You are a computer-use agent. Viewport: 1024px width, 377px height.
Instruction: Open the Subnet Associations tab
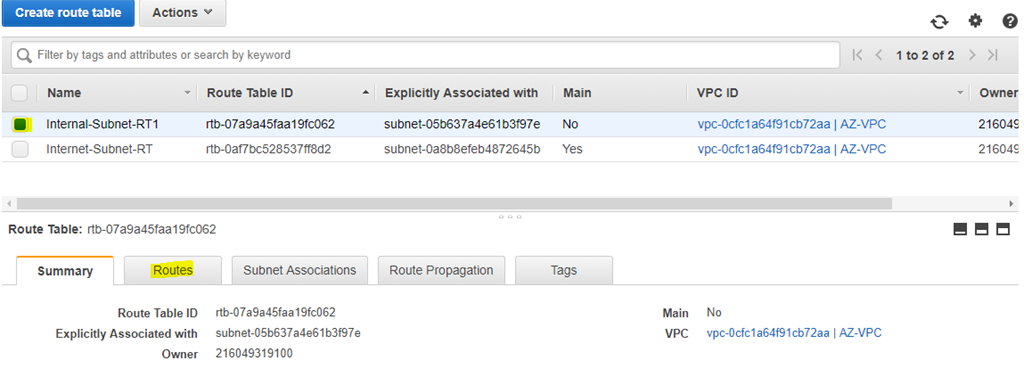pyautogui.click(x=300, y=270)
